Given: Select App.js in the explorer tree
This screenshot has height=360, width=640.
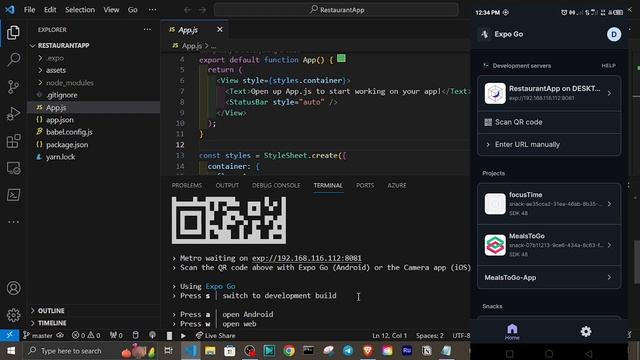Looking at the screenshot, I should point(94,108).
